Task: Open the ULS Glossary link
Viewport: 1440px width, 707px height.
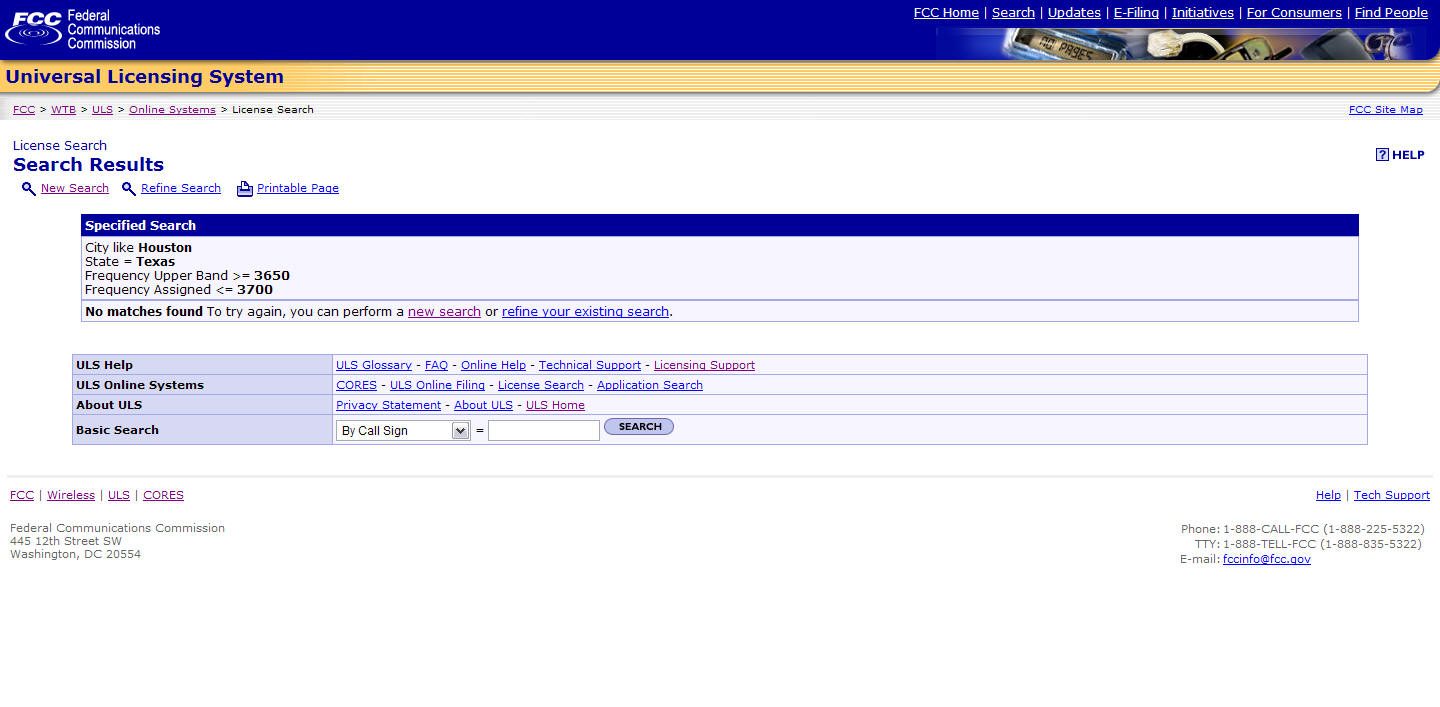Action: click(374, 365)
